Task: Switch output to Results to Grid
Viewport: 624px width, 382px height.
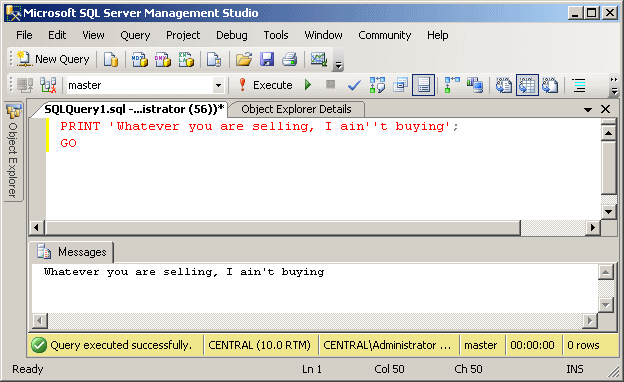Action: pyautogui.click(x=527, y=85)
